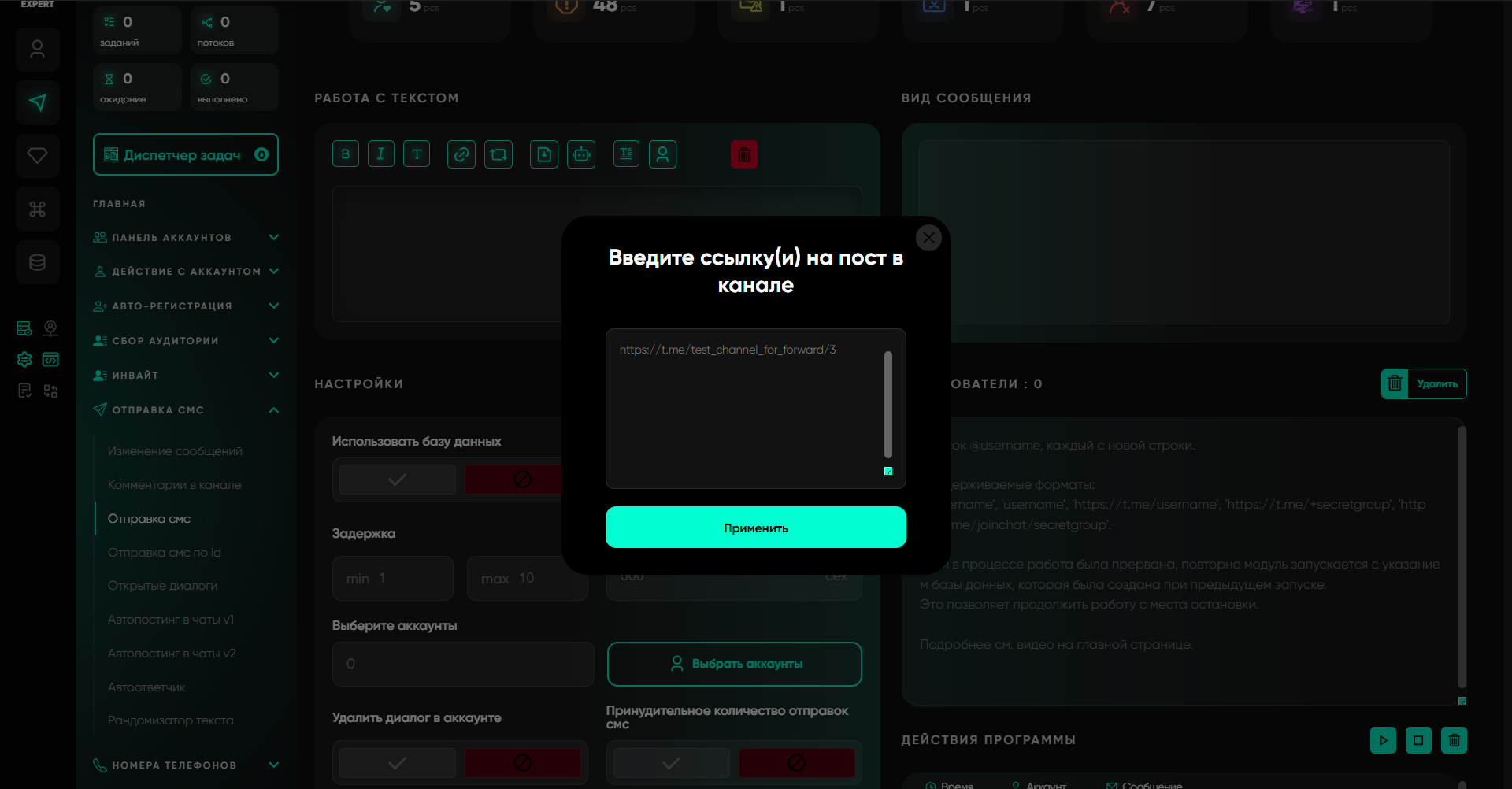
Task: Open 'Автоответчик' in the sidebar submenu
Action: point(146,687)
